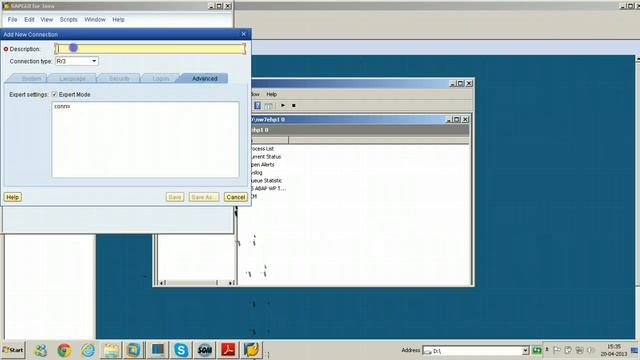Switch to the Language tab

click(x=72, y=78)
